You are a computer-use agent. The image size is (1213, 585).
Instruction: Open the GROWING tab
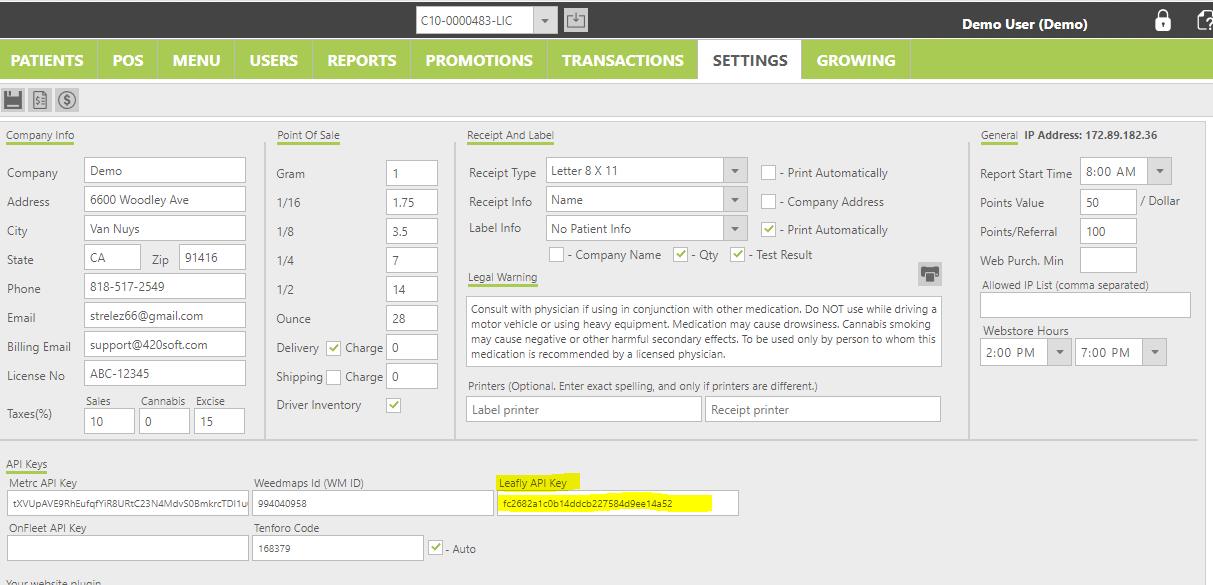pos(856,60)
